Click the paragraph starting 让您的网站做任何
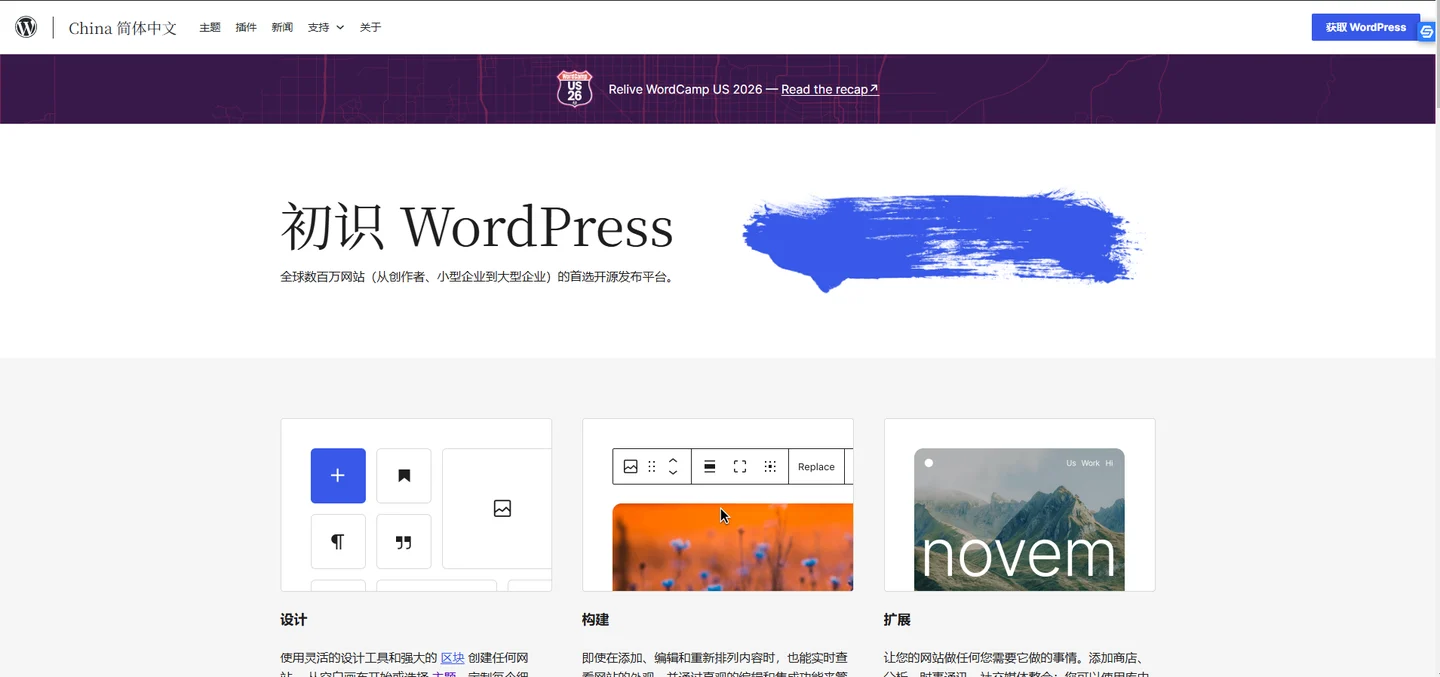The image size is (1440, 677). pos(1017,663)
